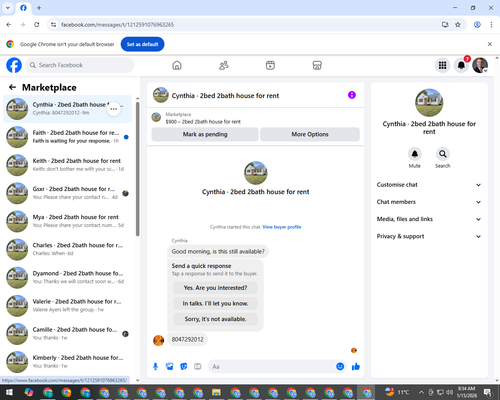Expand the Privacy & support section
500x400 pixels.
click(x=429, y=236)
